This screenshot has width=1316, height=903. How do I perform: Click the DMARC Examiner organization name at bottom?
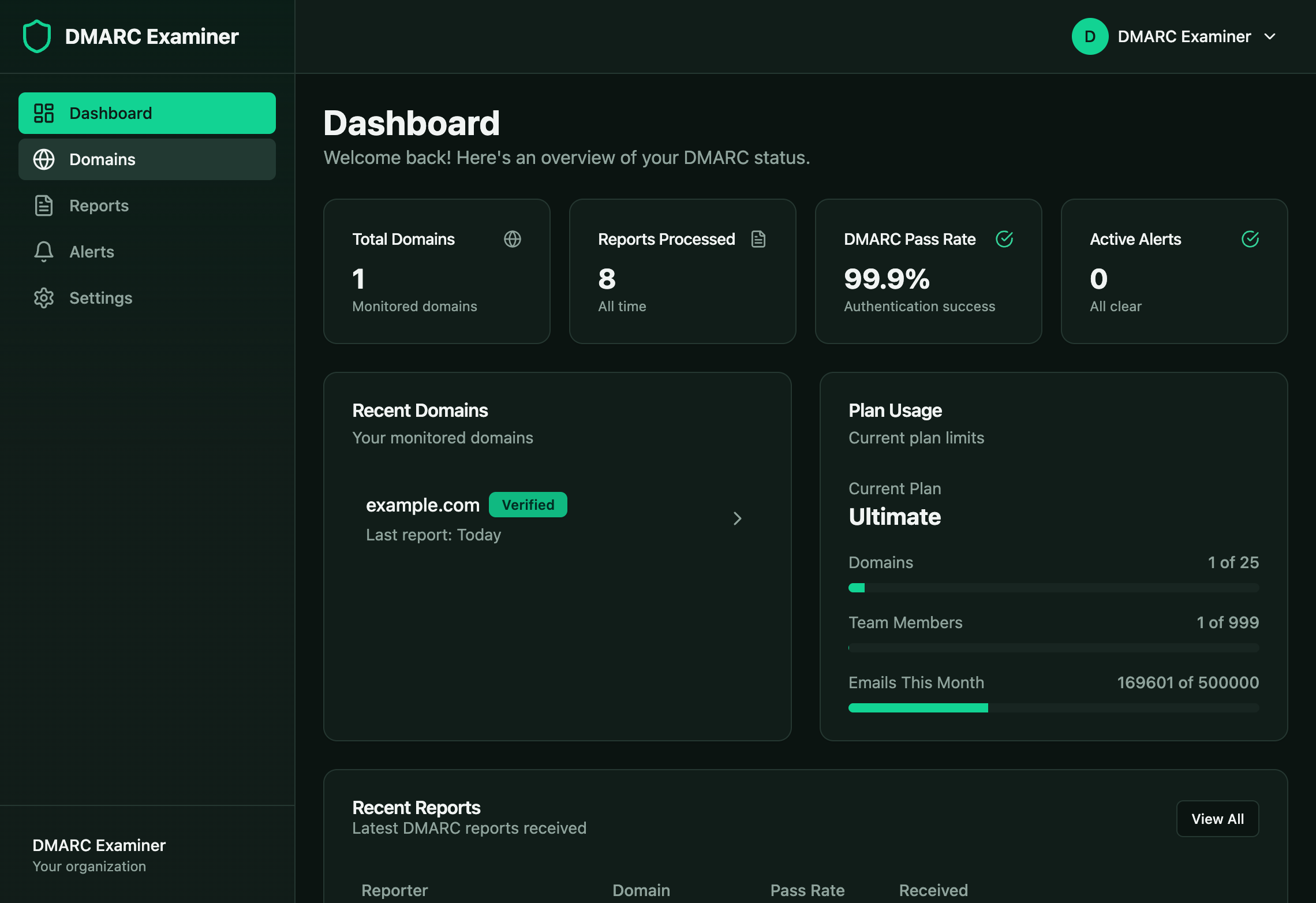(x=99, y=845)
